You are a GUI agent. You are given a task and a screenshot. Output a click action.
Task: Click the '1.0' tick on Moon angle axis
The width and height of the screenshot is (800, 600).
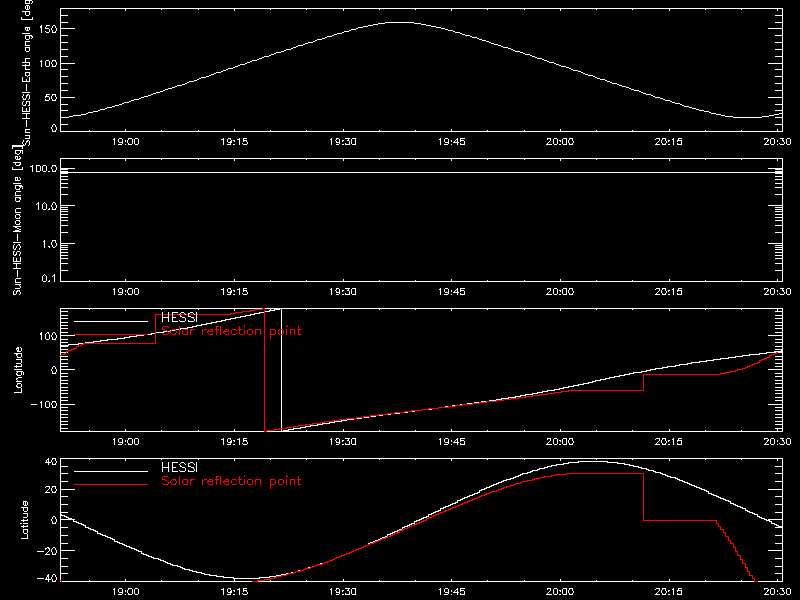(x=49, y=244)
